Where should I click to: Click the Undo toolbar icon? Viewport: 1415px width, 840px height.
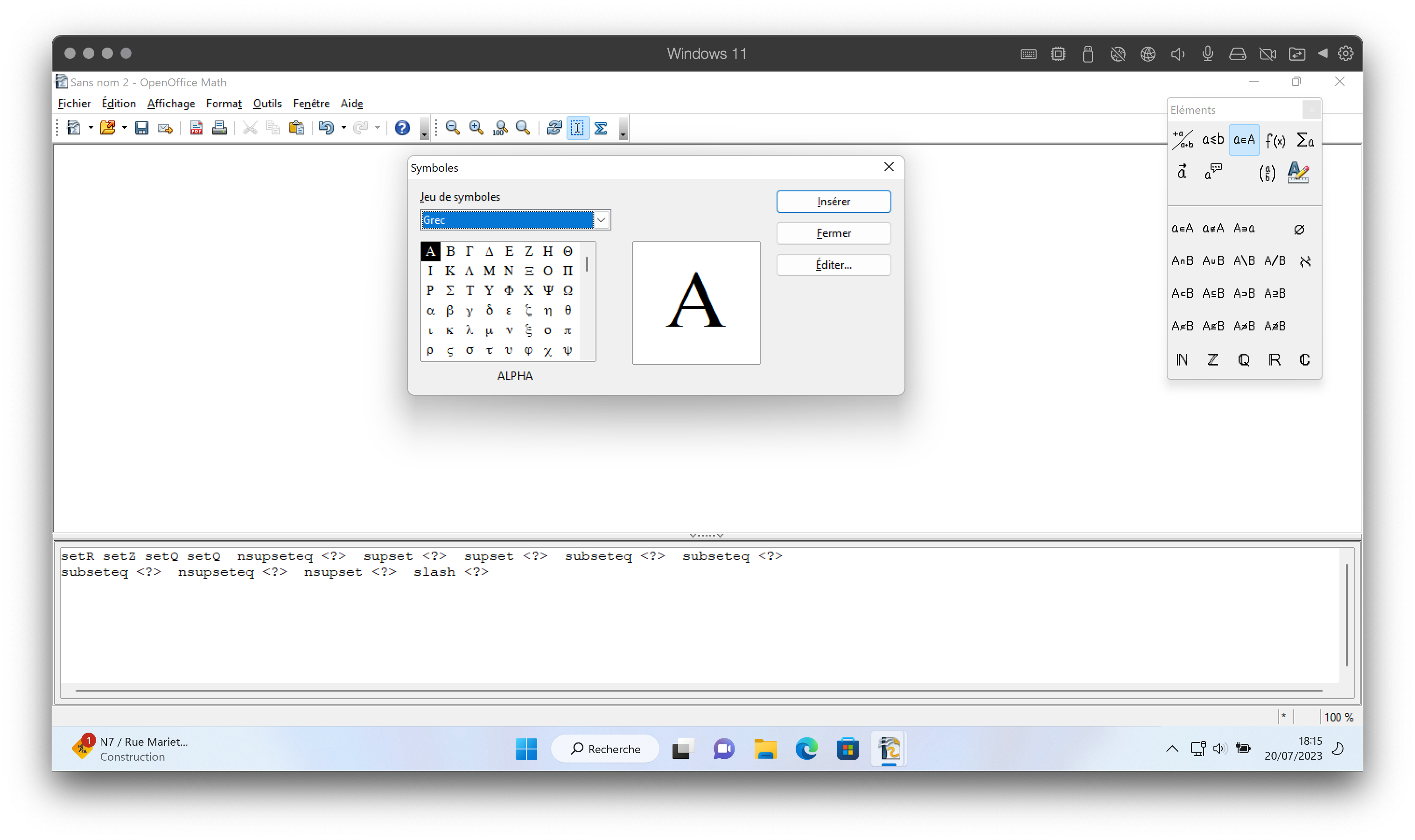point(326,128)
